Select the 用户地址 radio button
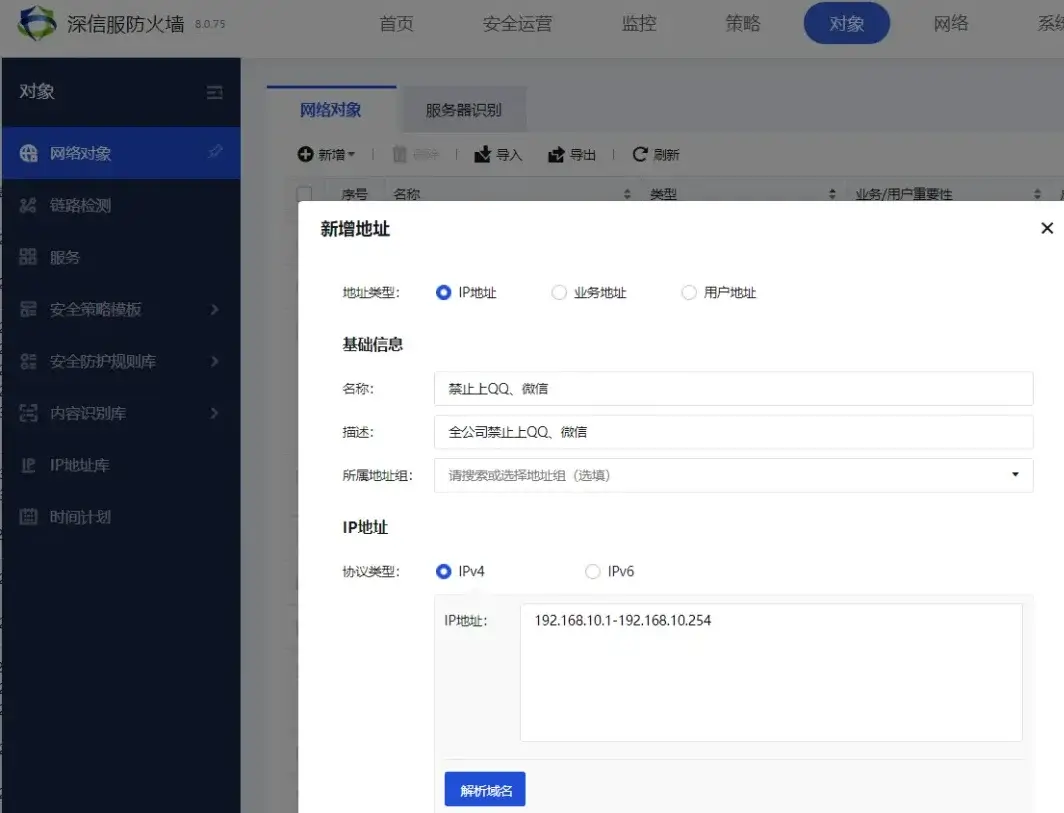The image size is (1064, 813). (x=689, y=292)
